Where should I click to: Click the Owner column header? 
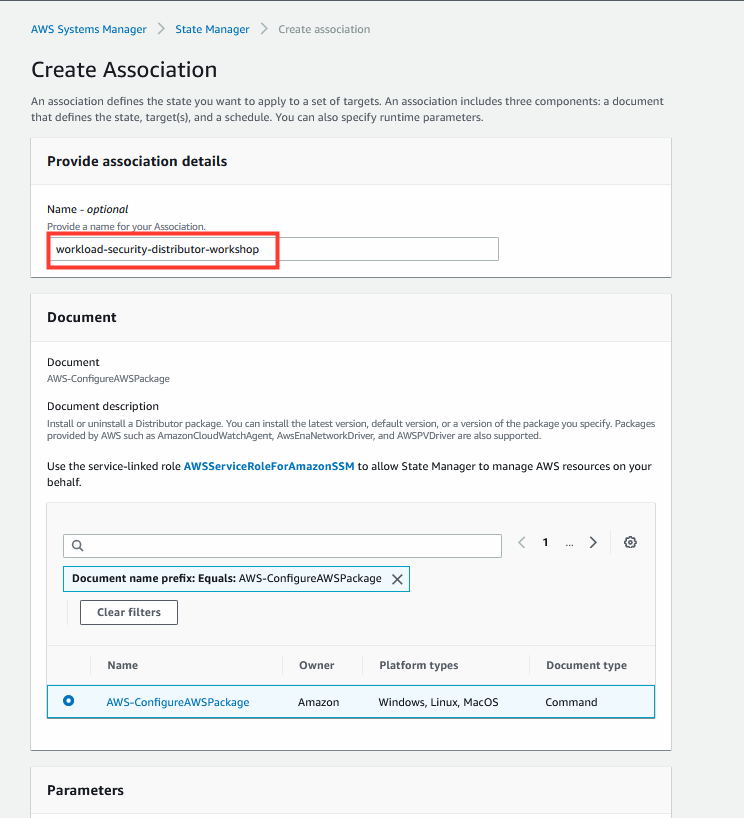(317, 665)
